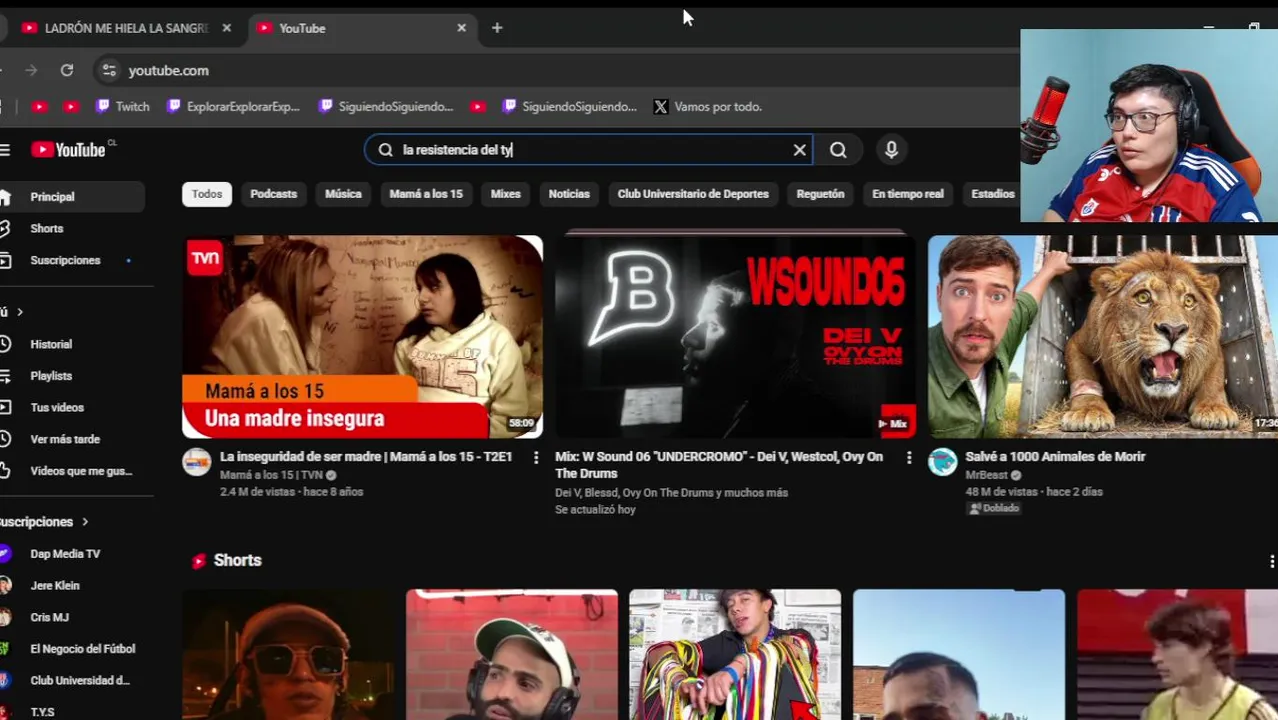Screen dimensions: 1278x720
Task: Open the ExplorarExplorarExp... bookmark
Action: click(x=233, y=106)
